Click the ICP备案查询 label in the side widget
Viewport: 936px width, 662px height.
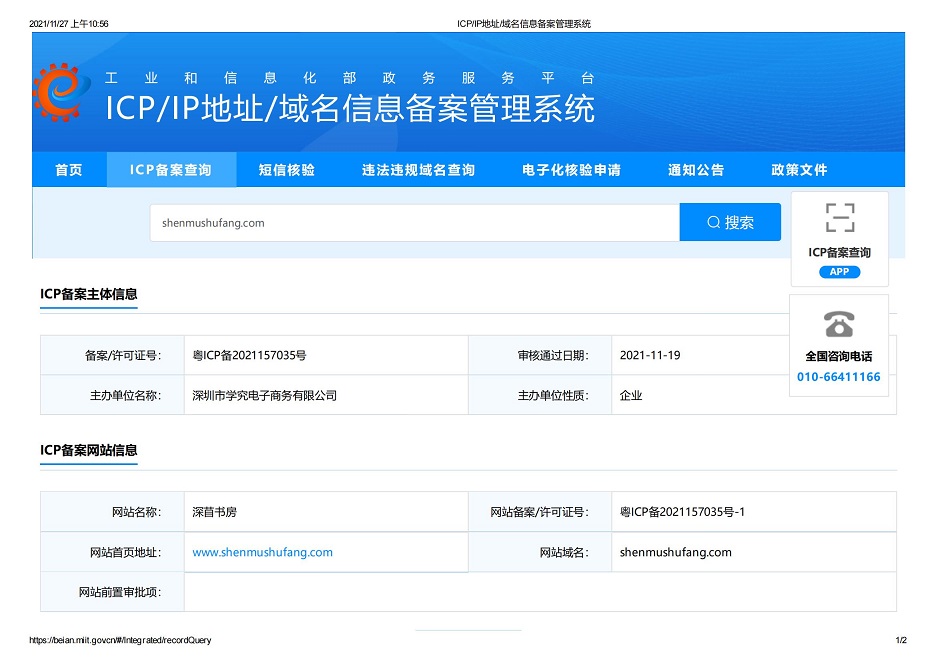tap(839, 253)
